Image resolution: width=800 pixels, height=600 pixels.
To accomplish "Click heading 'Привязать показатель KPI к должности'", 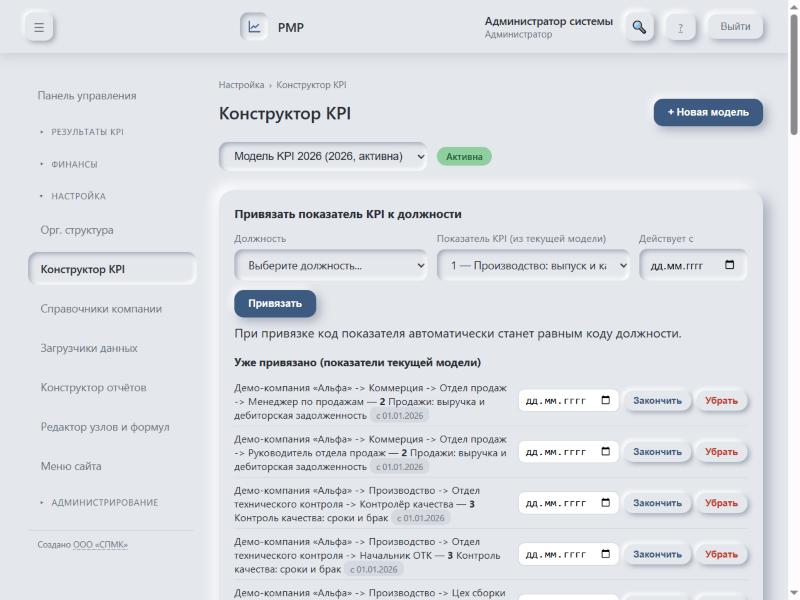I will pos(348,214).
